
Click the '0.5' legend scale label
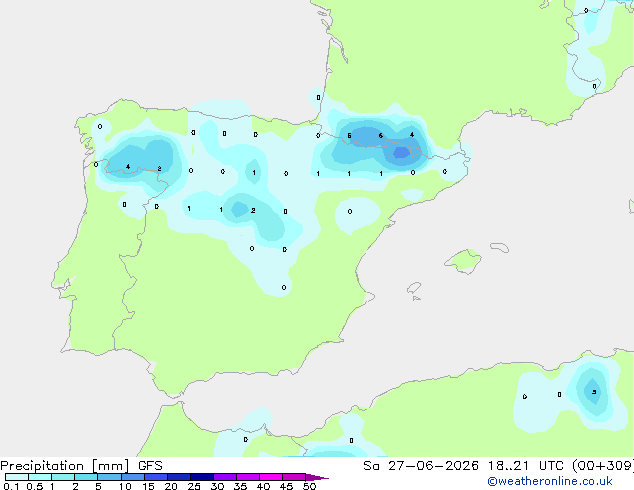pos(34,486)
